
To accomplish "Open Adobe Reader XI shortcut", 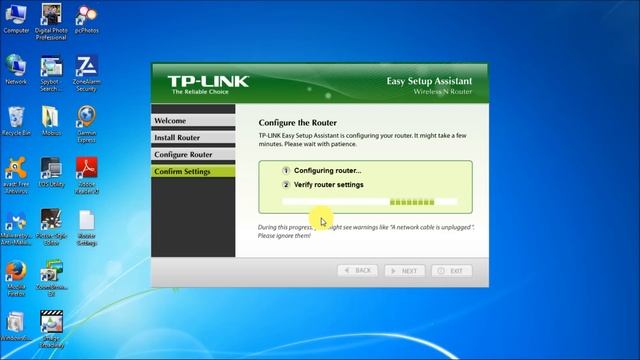I will coord(86,176).
